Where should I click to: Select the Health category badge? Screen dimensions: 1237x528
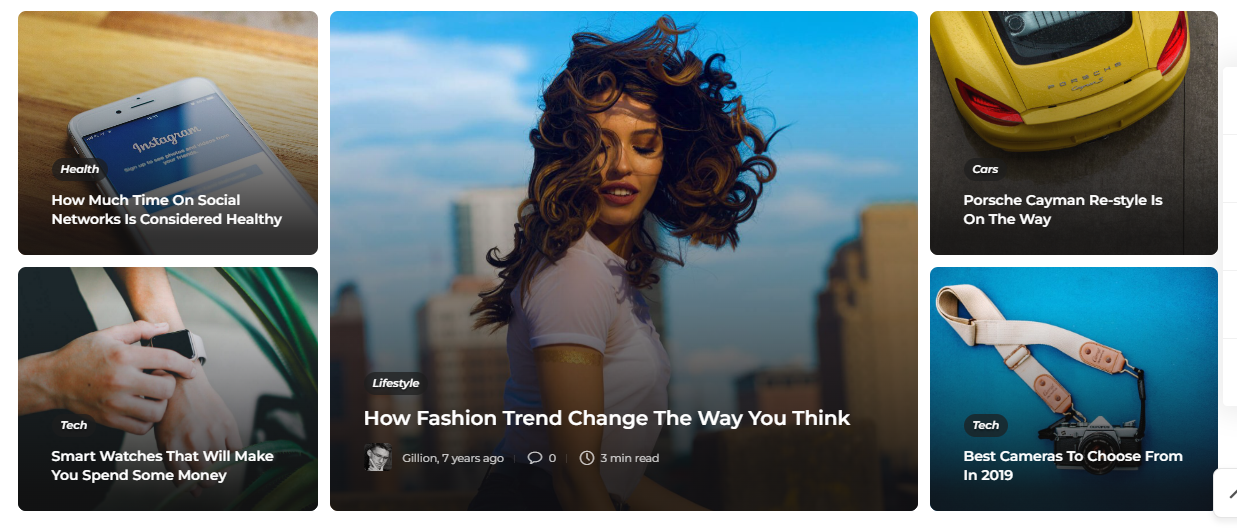pyautogui.click(x=80, y=169)
